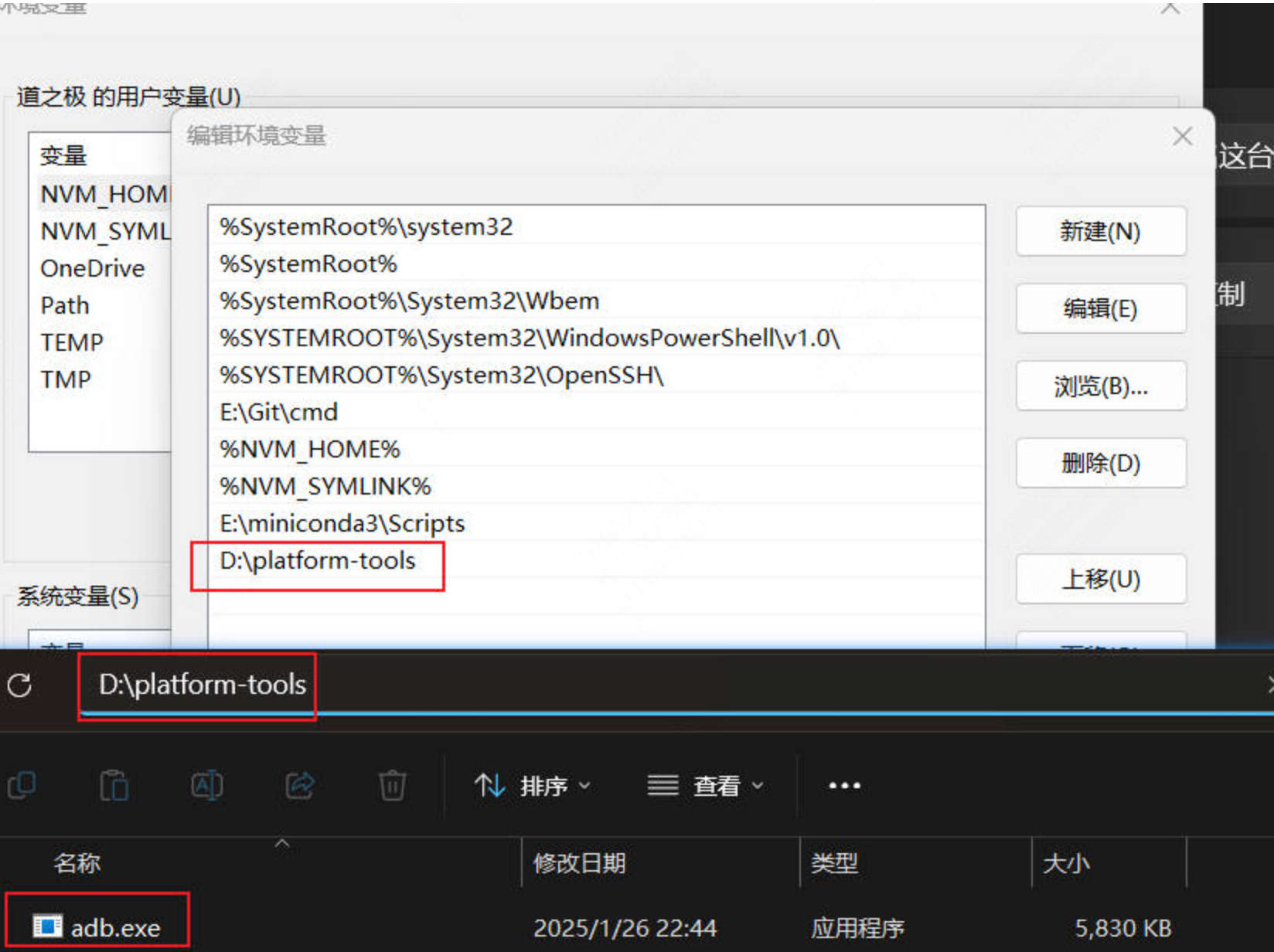Click the 修改日期 column header
Screen dimensions: 1274x952
pos(580,863)
